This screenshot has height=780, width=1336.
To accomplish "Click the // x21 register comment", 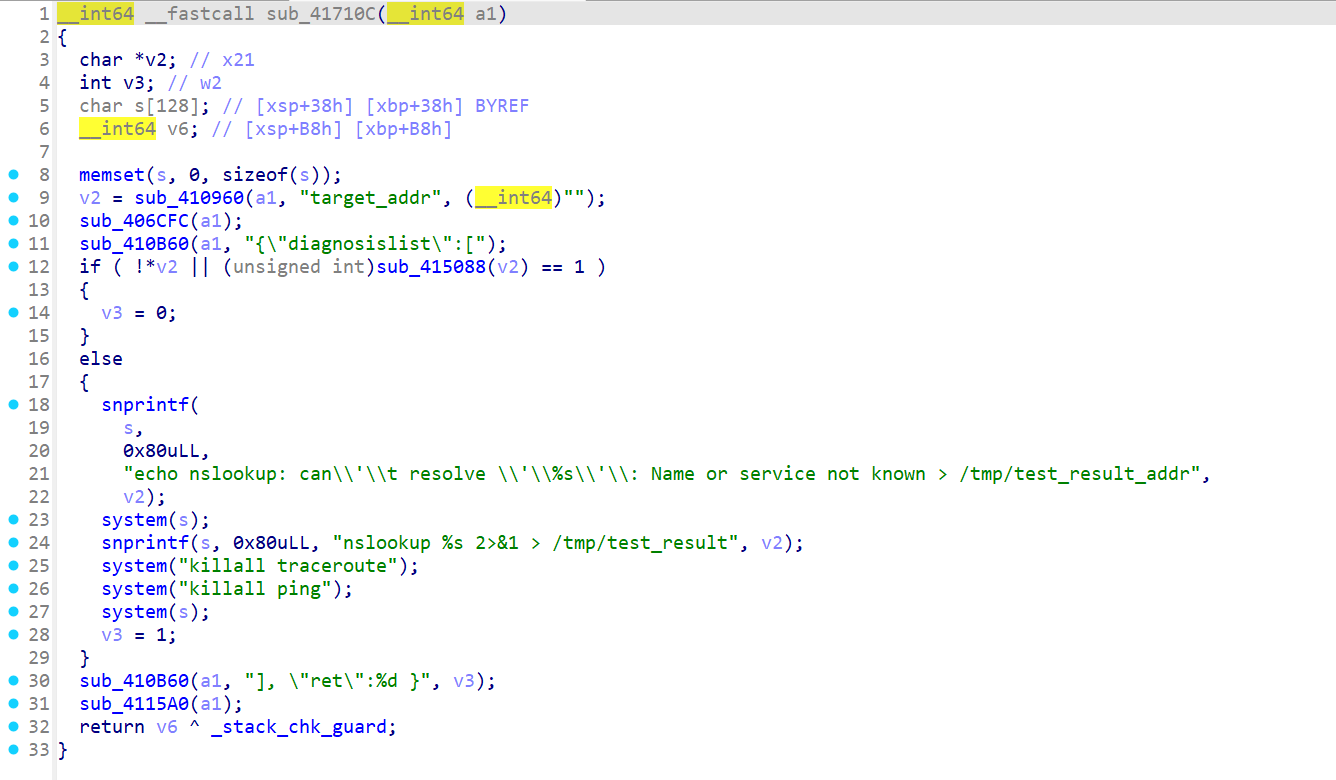I will [222, 60].
